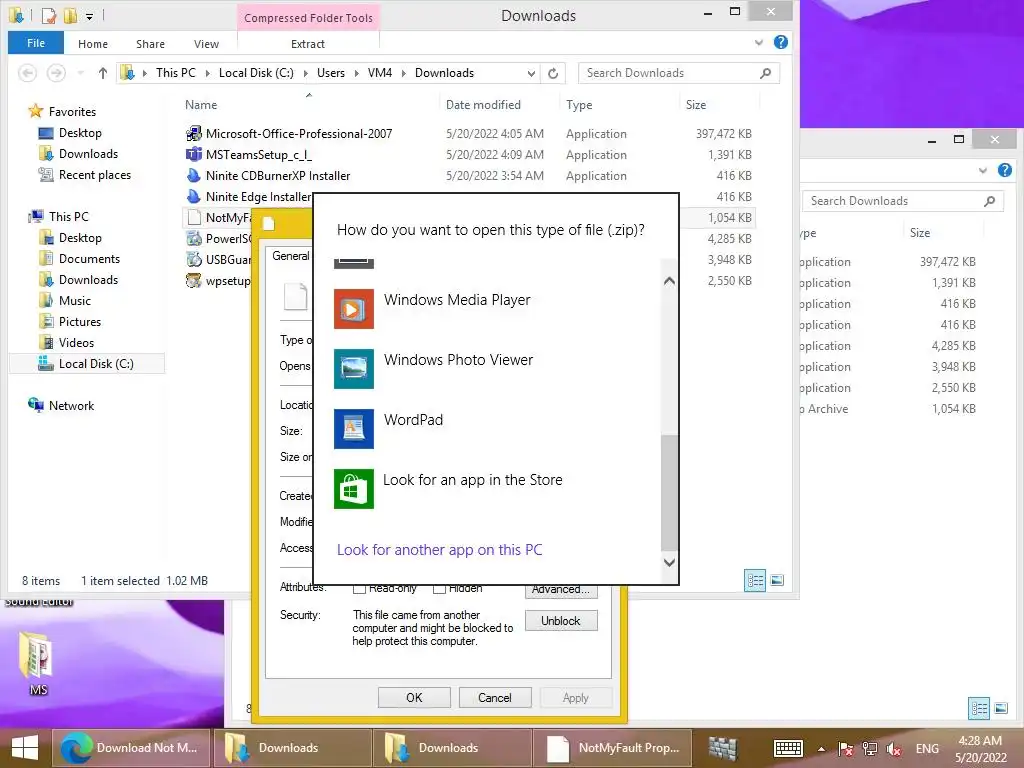The image size is (1024, 768).
Task: Click OK in the Properties dialog
Action: point(414,697)
